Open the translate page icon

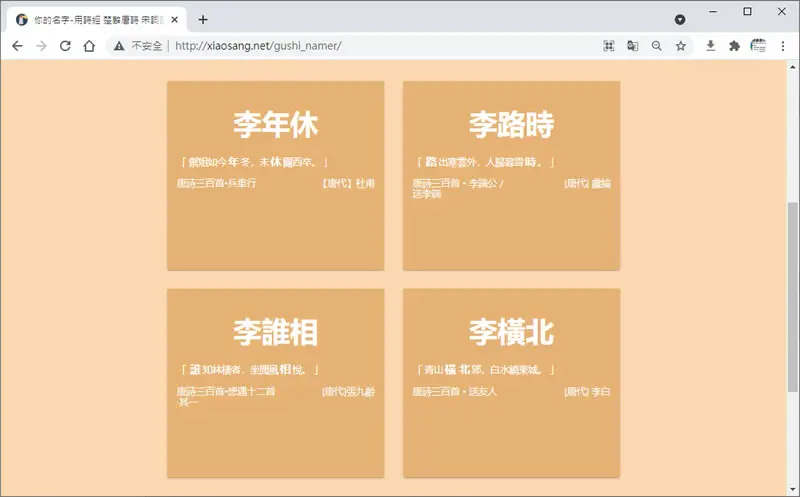633,46
